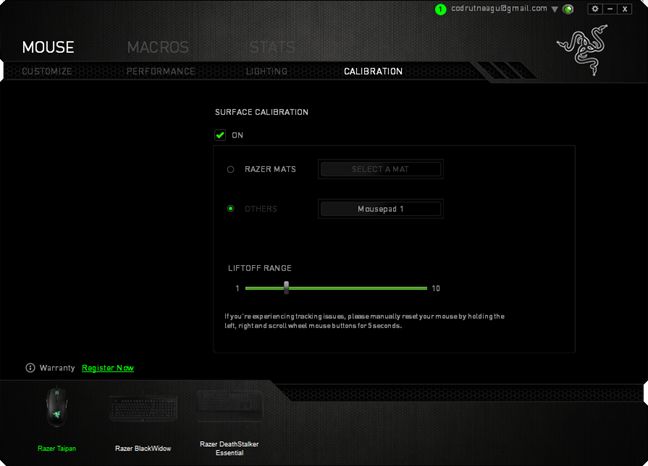648x466 pixels.
Task: Close the Synapse window
Action: (x=625, y=9)
